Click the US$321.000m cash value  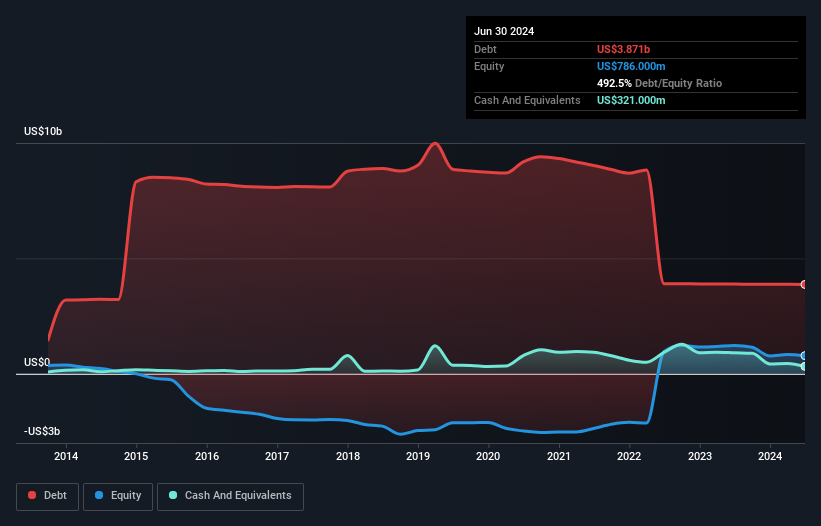click(631, 100)
